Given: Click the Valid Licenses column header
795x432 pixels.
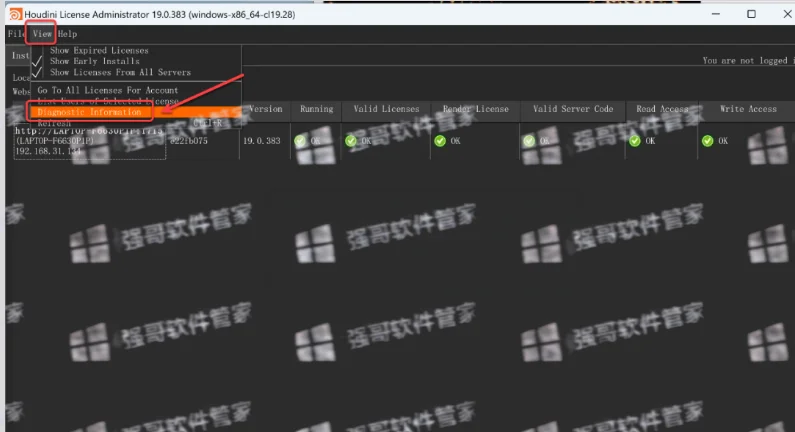Looking at the screenshot, I should pyautogui.click(x=386, y=109).
